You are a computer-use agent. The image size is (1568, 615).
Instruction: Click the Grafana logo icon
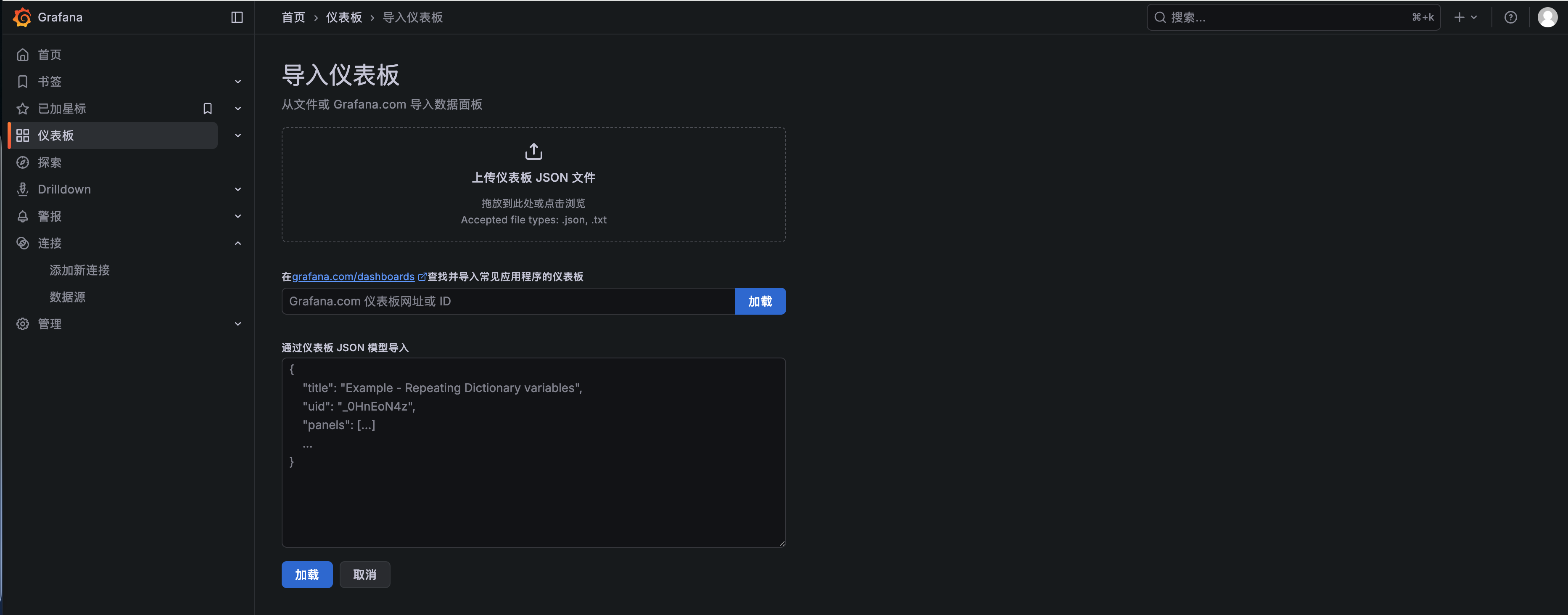(x=22, y=17)
